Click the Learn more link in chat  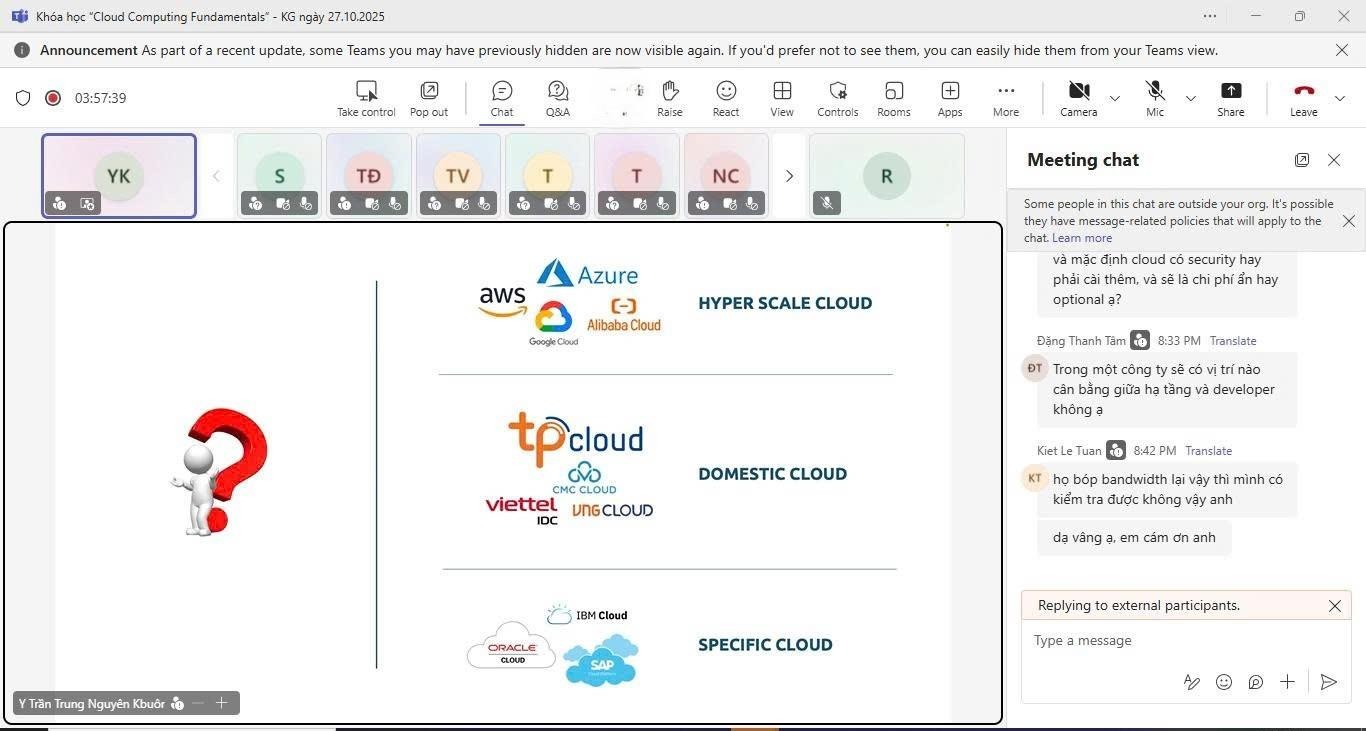coord(1082,238)
